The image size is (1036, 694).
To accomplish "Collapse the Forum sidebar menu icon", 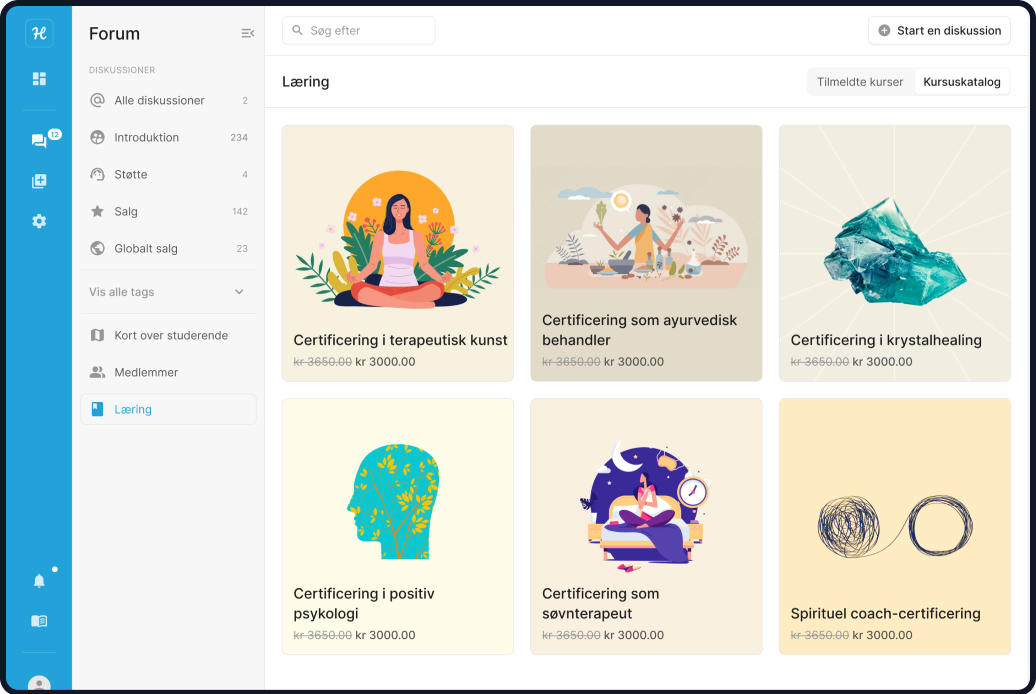I will click(247, 34).
